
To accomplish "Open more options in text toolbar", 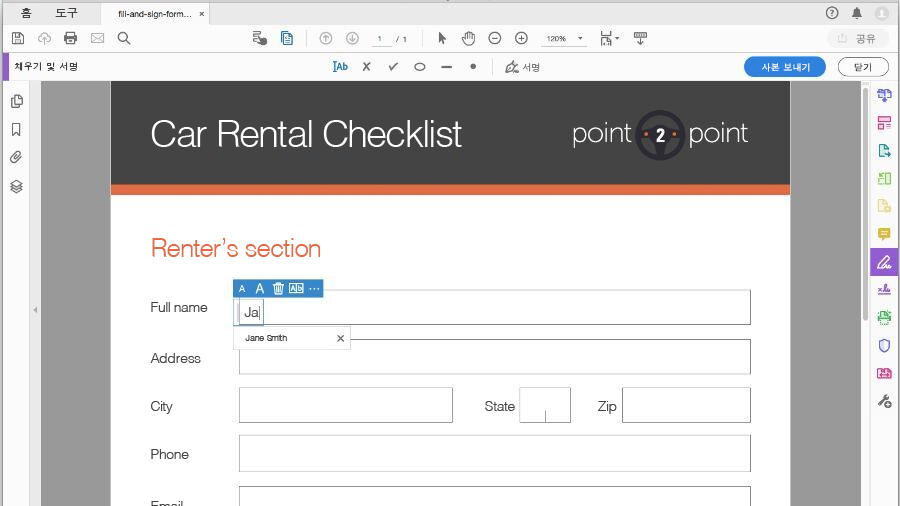I will point(314,288).
